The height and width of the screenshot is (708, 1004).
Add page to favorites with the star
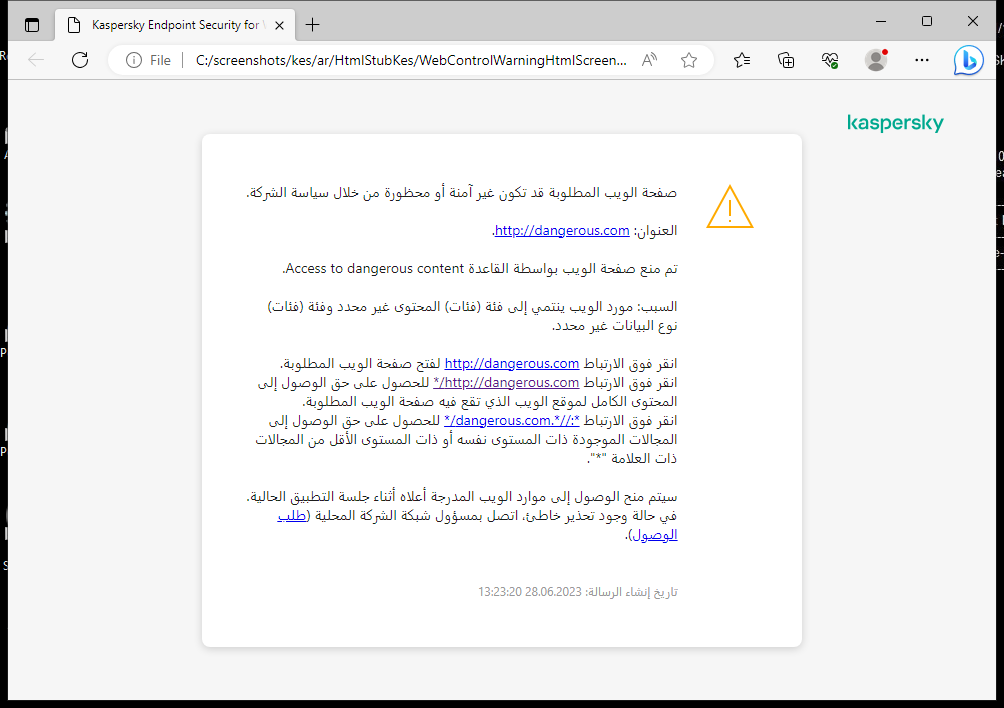tap(688, 60)
